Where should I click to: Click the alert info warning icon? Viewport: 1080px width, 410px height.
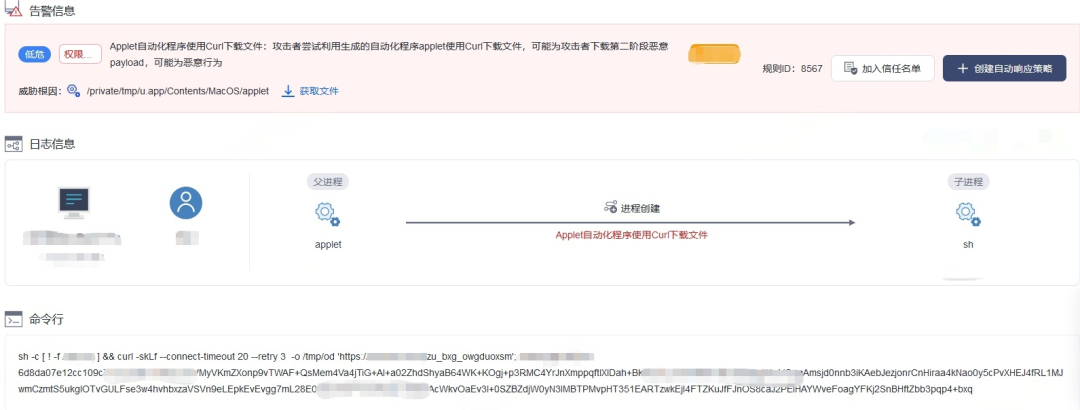[x=13, y=10]
